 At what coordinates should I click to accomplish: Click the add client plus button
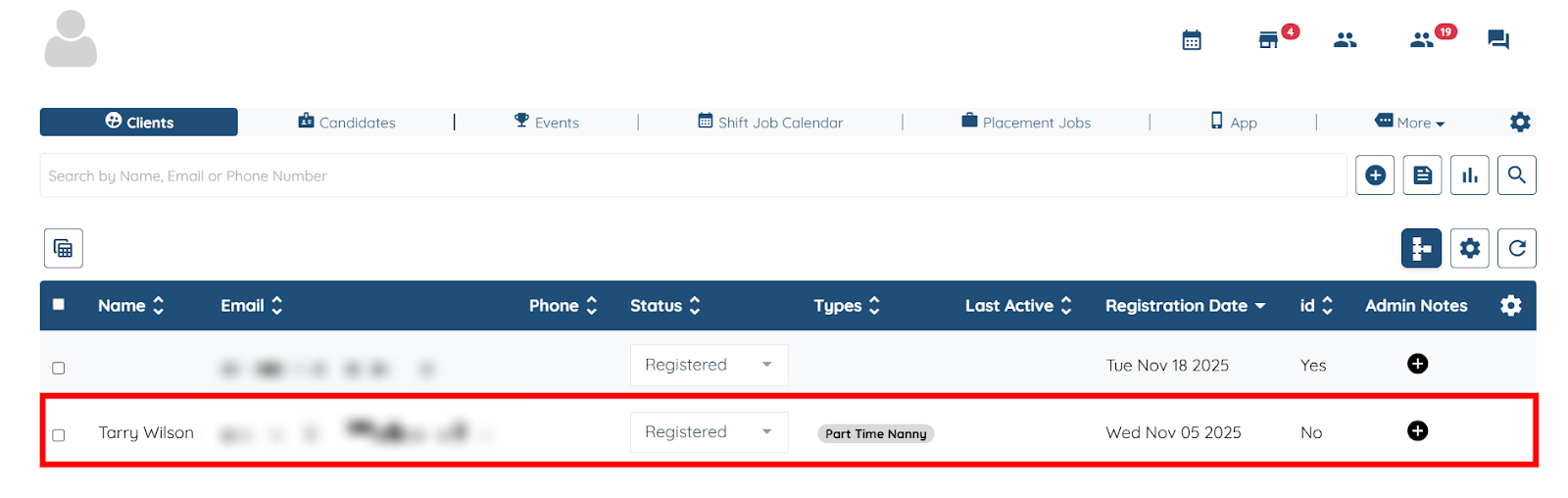[x=1375, y=175]
